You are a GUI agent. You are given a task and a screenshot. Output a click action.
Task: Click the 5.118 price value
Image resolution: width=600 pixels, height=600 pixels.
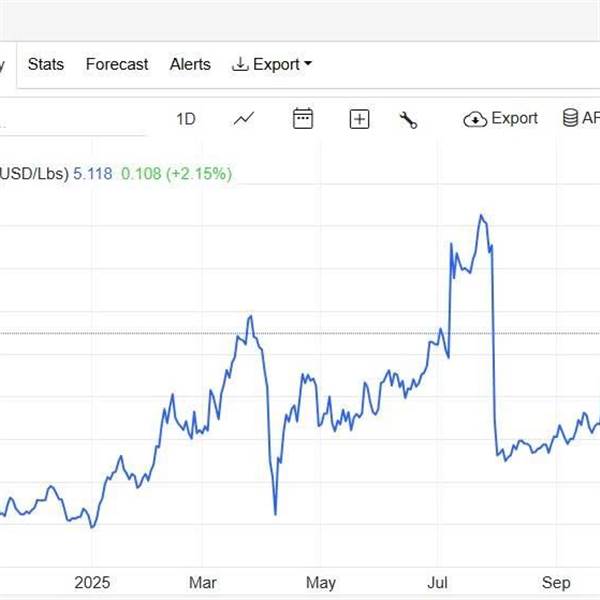93,173
